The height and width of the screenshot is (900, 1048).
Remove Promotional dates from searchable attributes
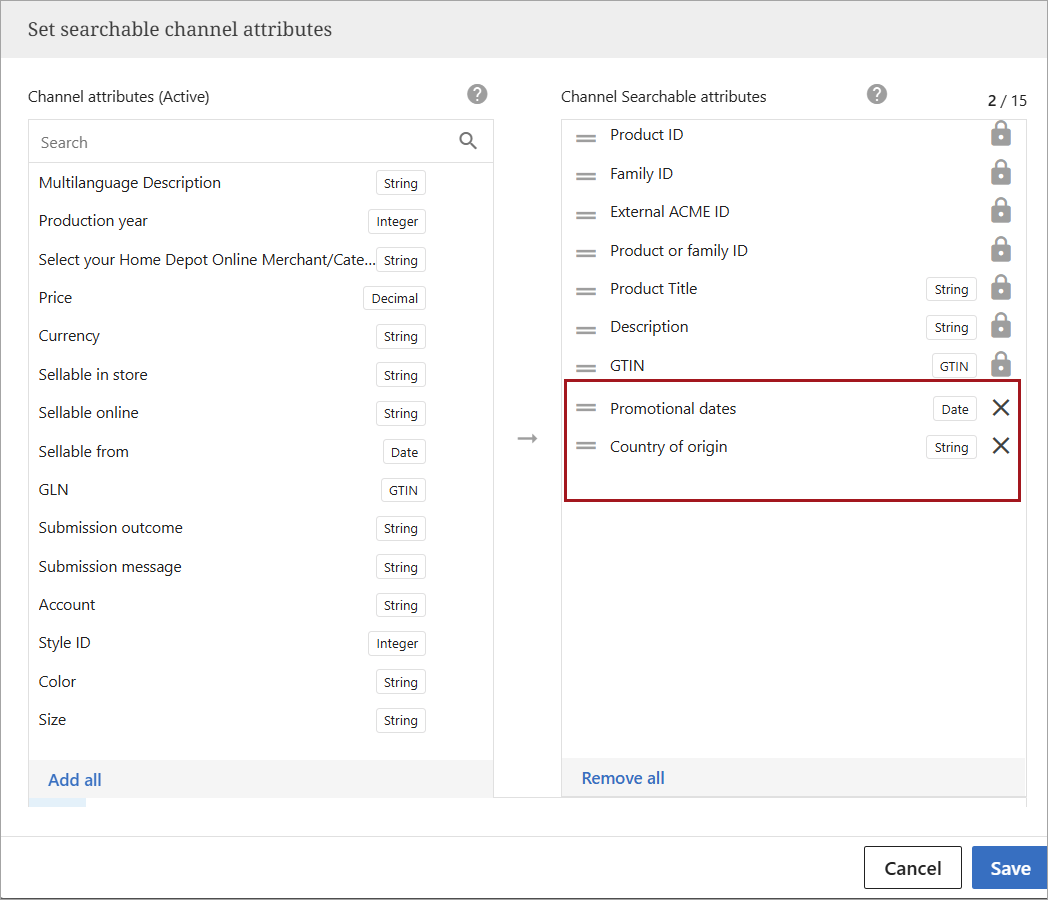click(1000, 408)
